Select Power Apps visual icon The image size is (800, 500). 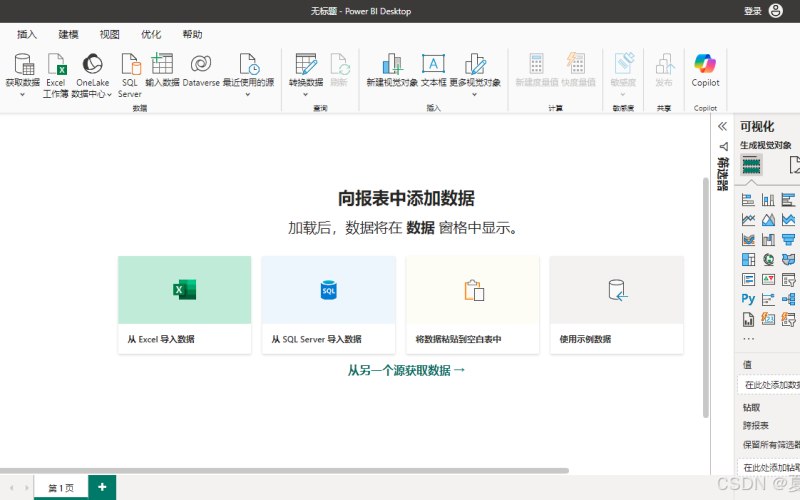coord(768,319)
